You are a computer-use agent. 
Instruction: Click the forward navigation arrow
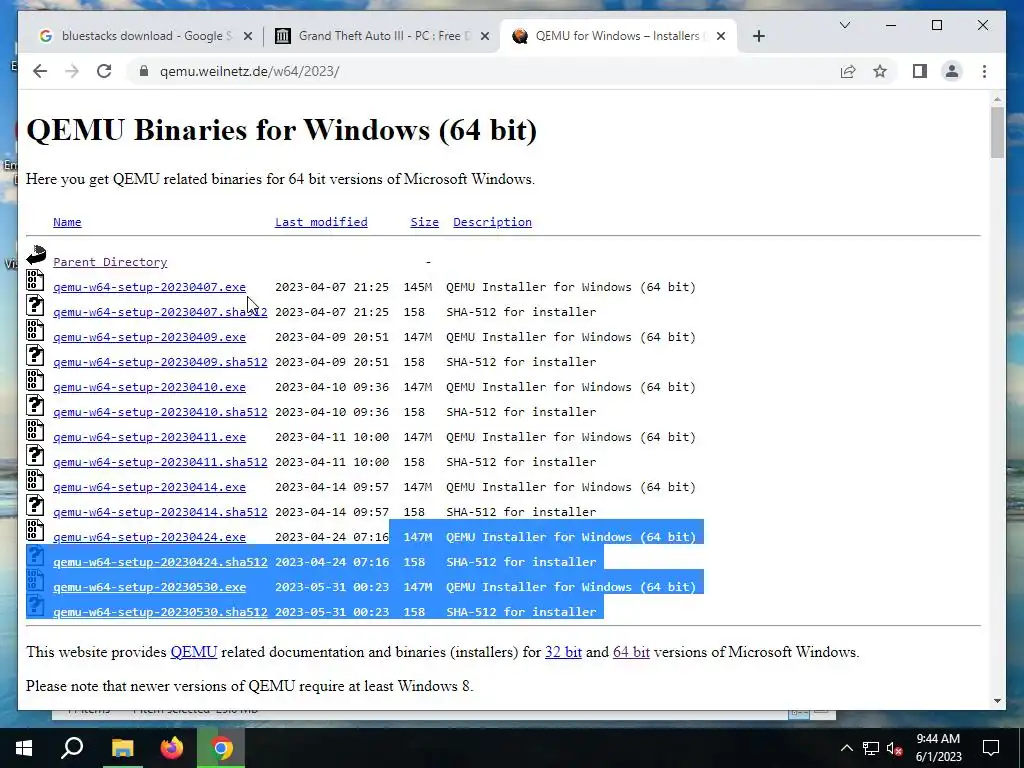(72, 71)
